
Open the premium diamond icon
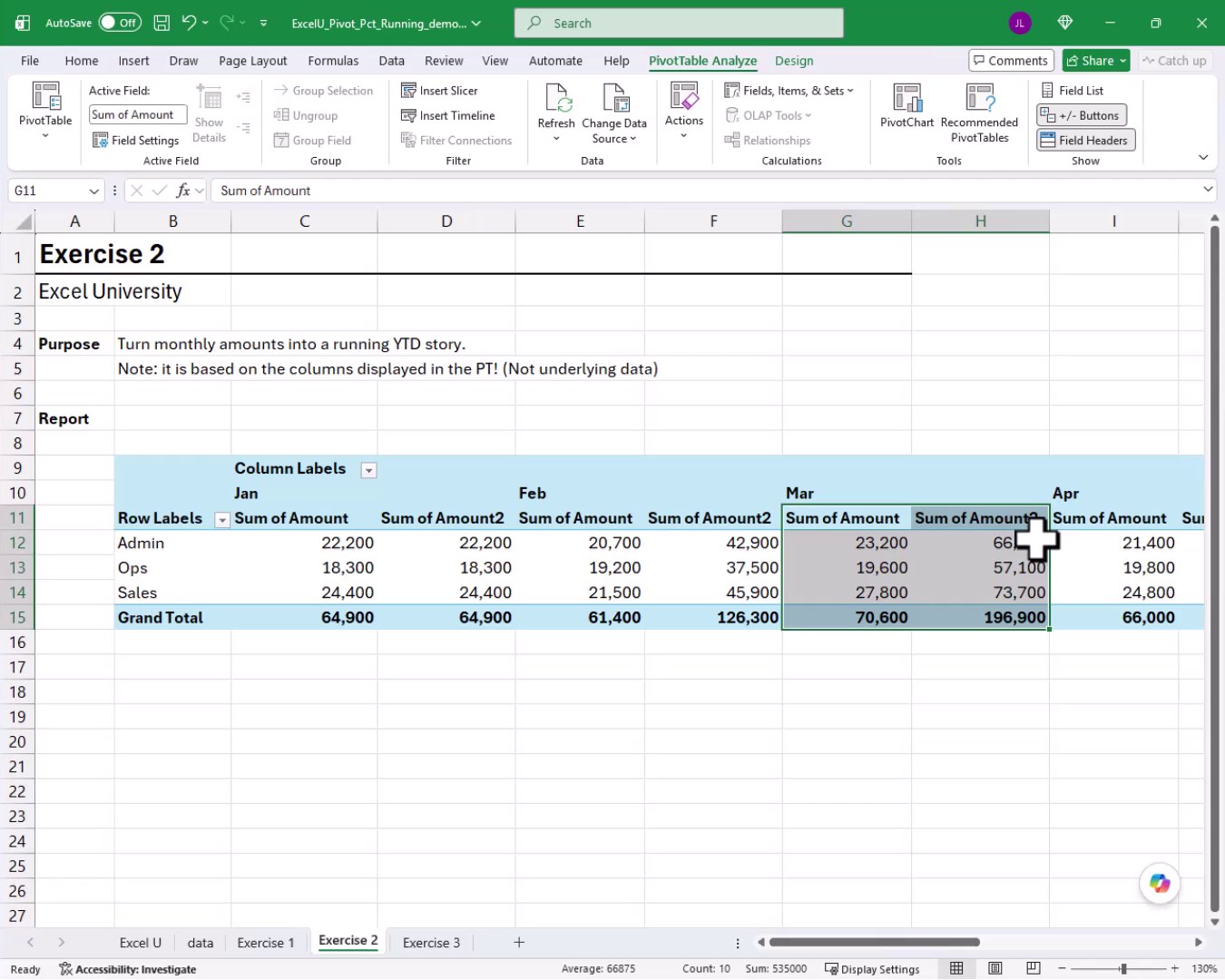(x=1065, y=23)
